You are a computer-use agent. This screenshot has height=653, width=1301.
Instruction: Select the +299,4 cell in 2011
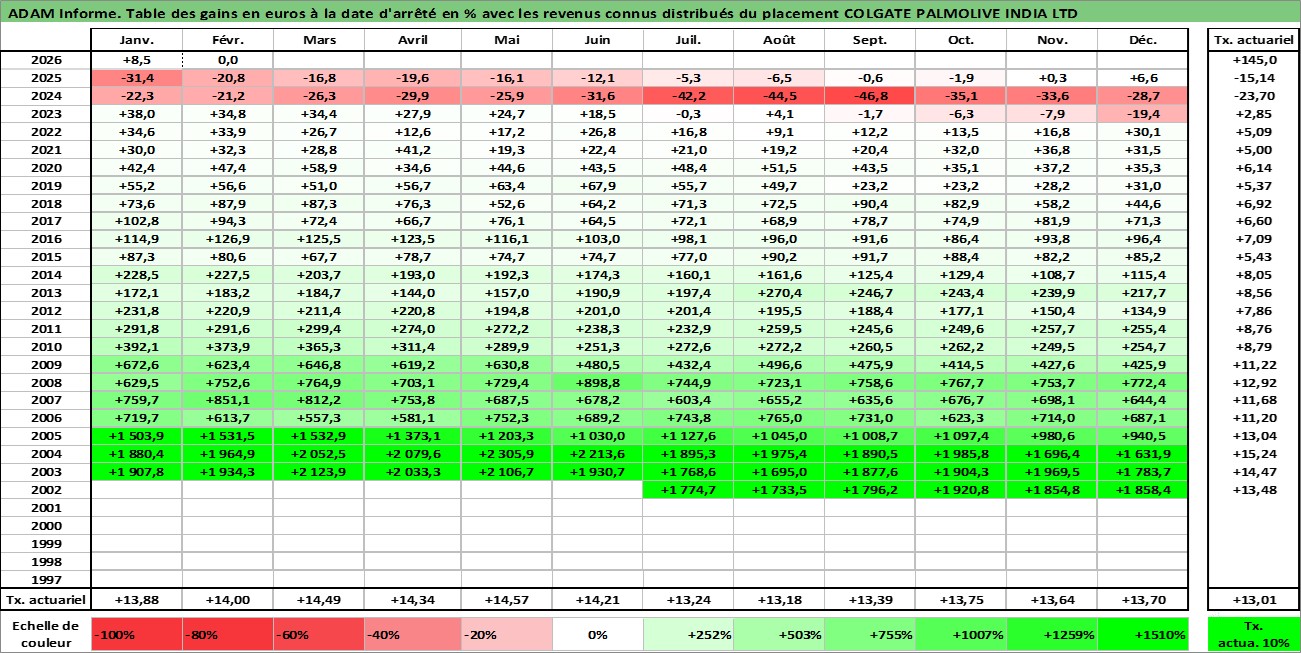click(318, 328)
